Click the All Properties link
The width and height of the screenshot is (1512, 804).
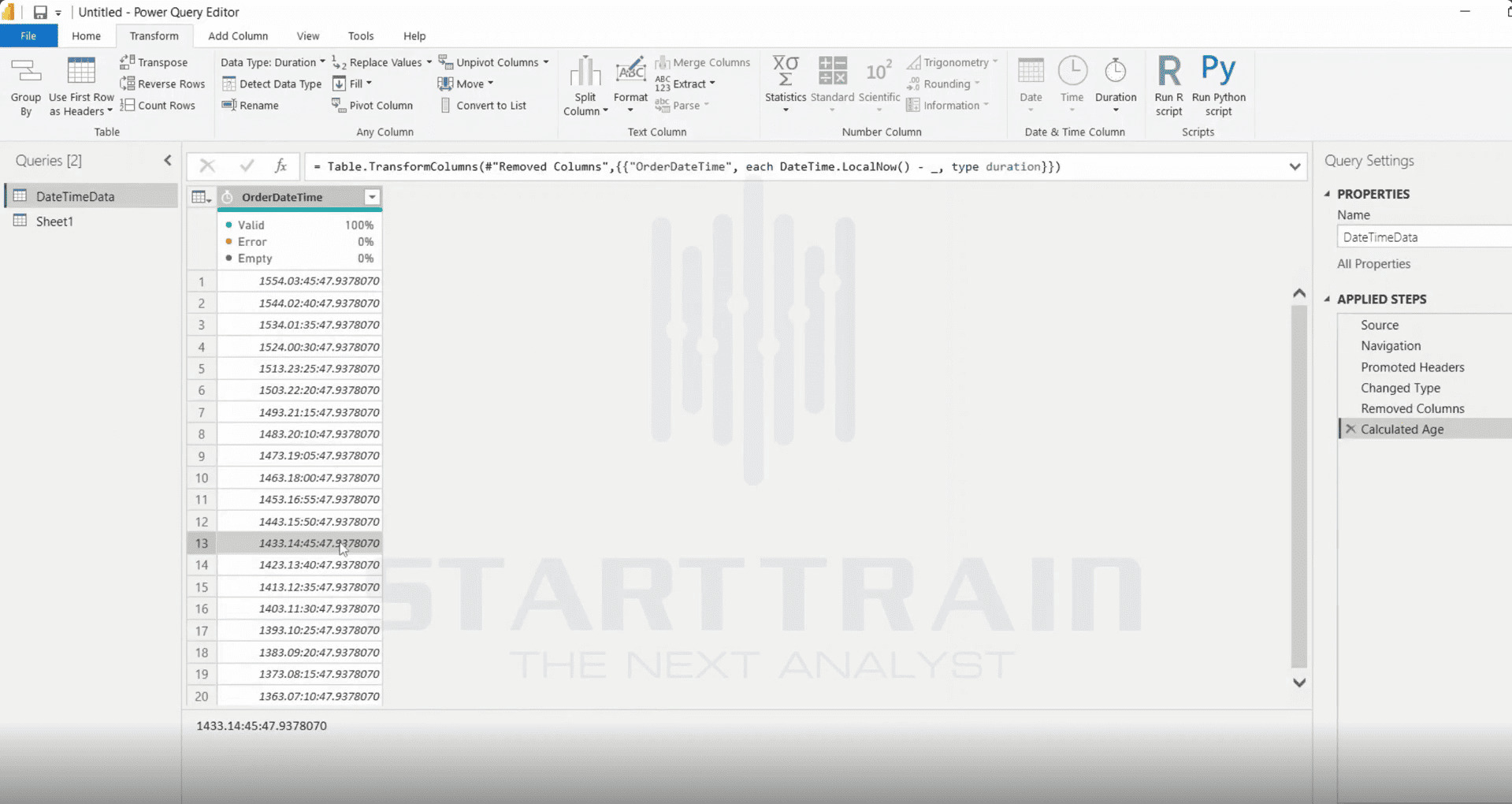[1373, 264]
